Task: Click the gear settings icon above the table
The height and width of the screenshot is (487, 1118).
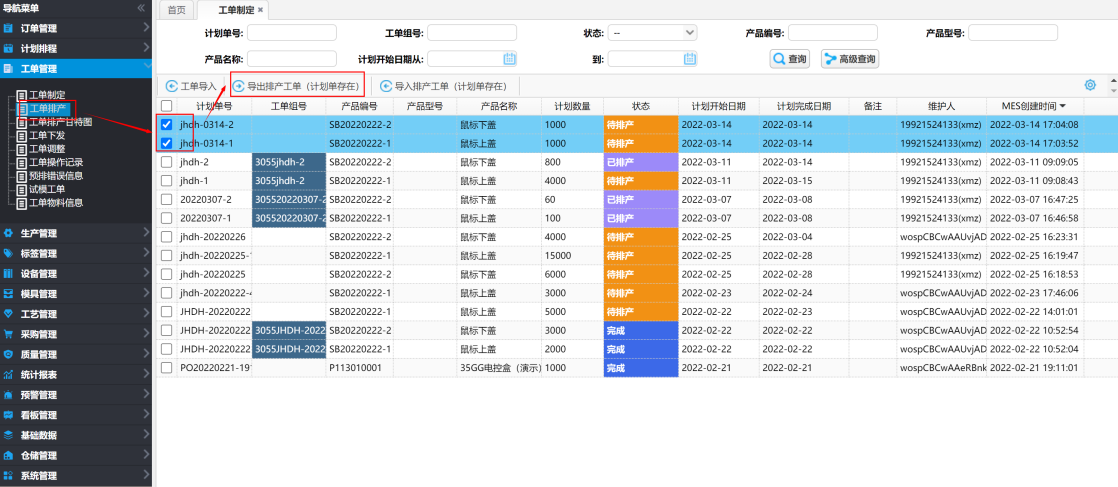Action: click(x=1090, y=86)
